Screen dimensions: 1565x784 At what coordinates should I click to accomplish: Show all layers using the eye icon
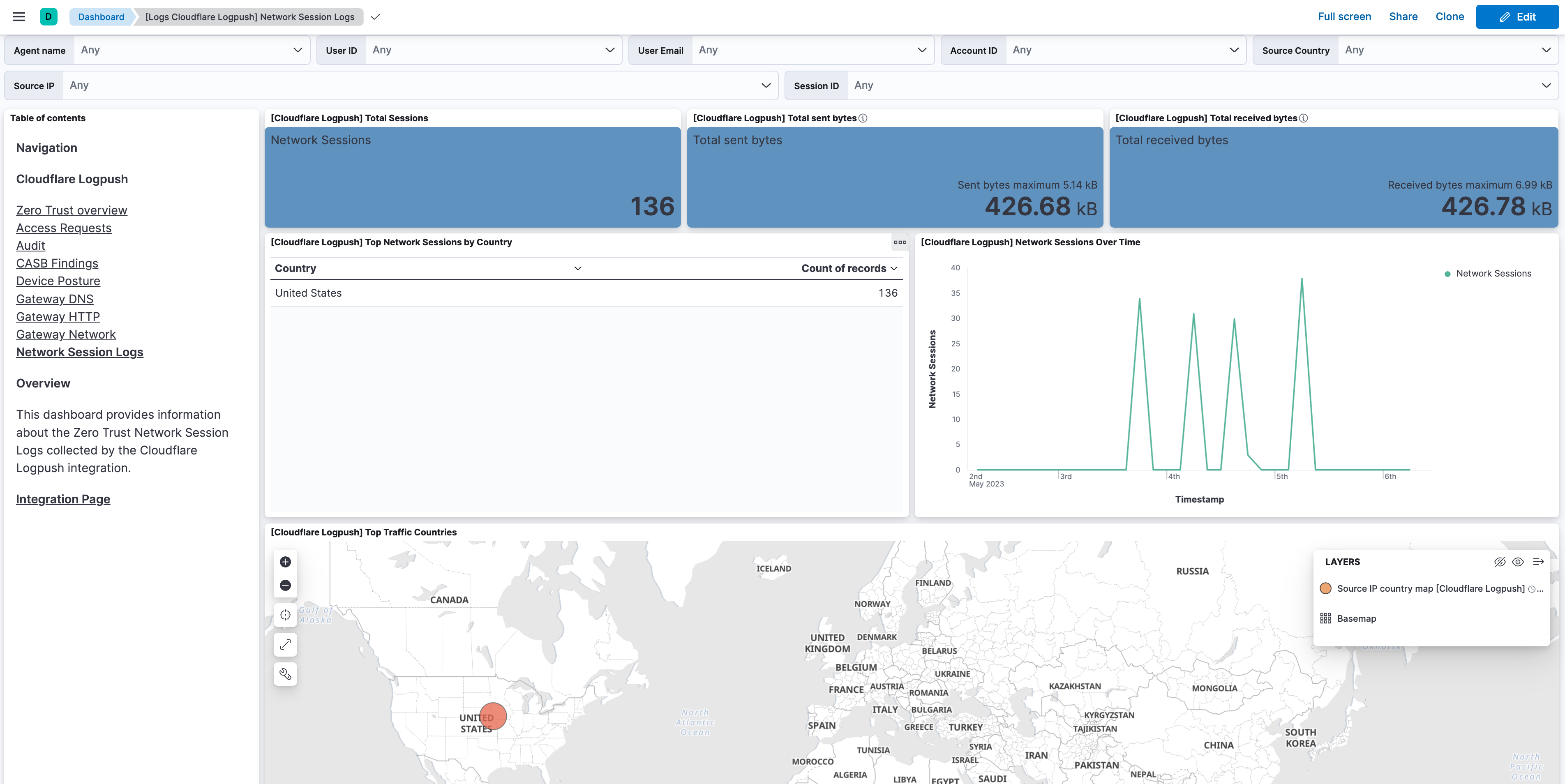click(1518, 562)
